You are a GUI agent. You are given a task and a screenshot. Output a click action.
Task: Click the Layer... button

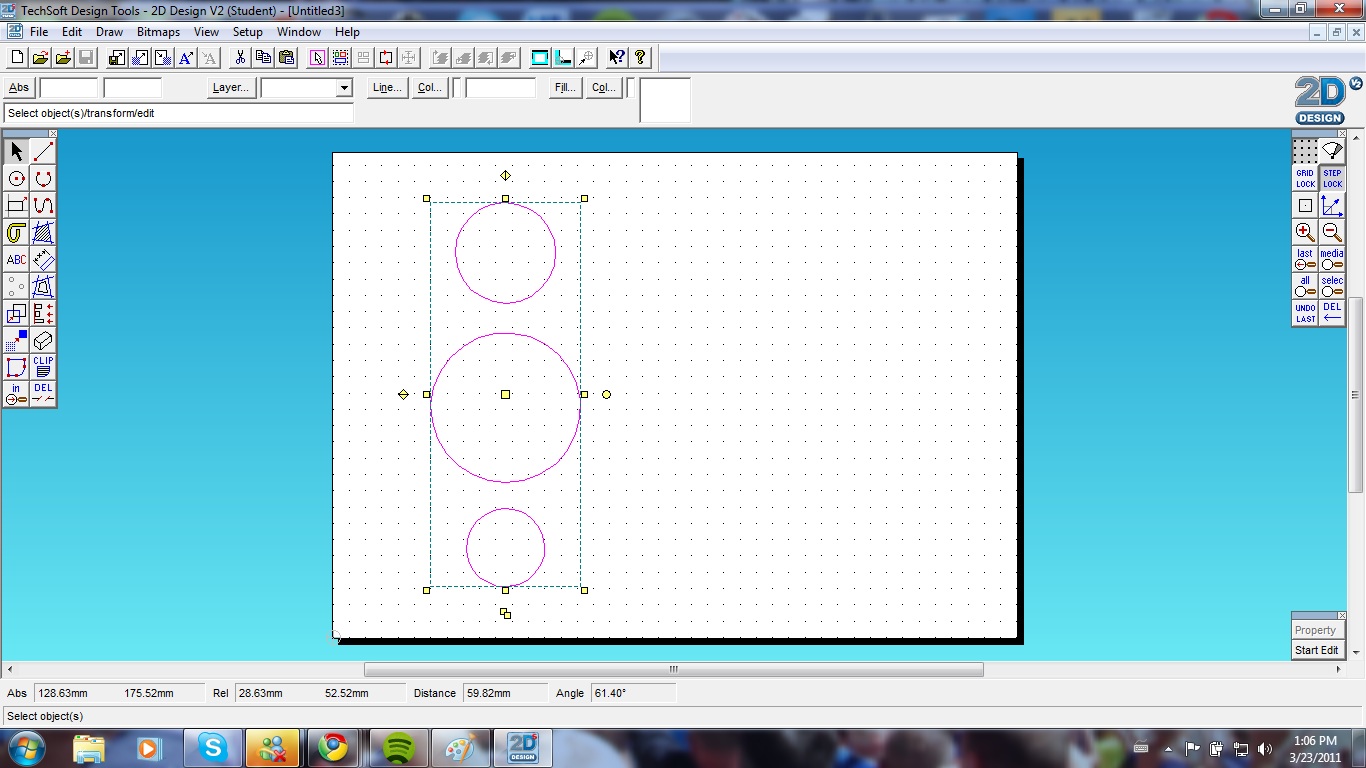click(230, 88)
